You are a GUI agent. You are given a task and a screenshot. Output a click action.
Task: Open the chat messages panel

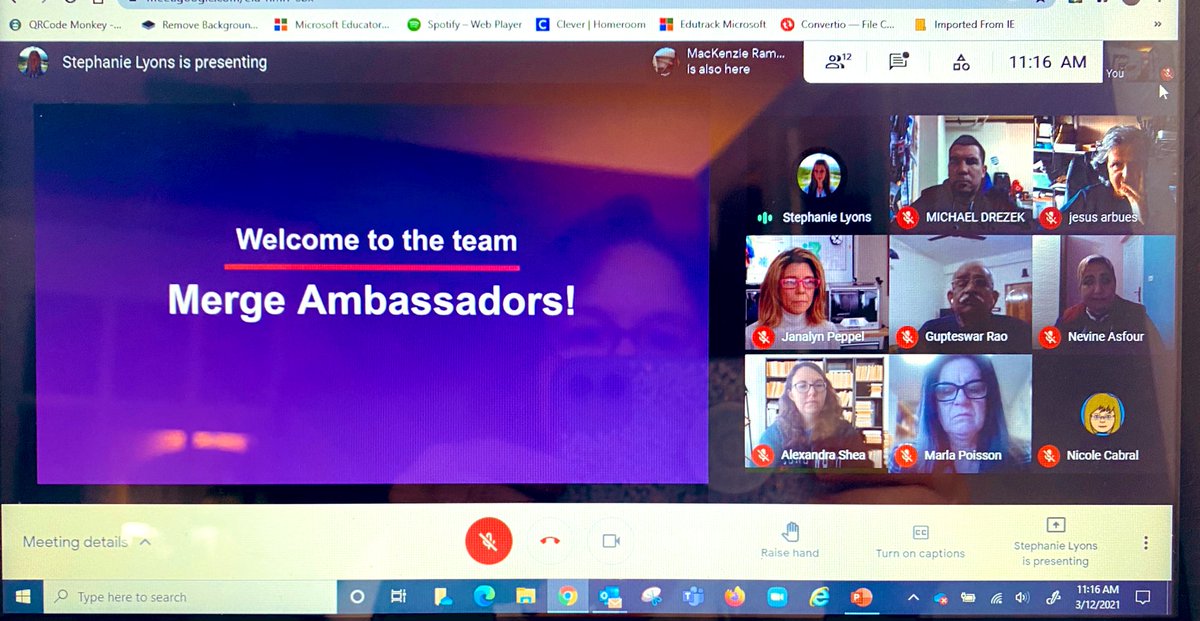(x=899, y=62)
